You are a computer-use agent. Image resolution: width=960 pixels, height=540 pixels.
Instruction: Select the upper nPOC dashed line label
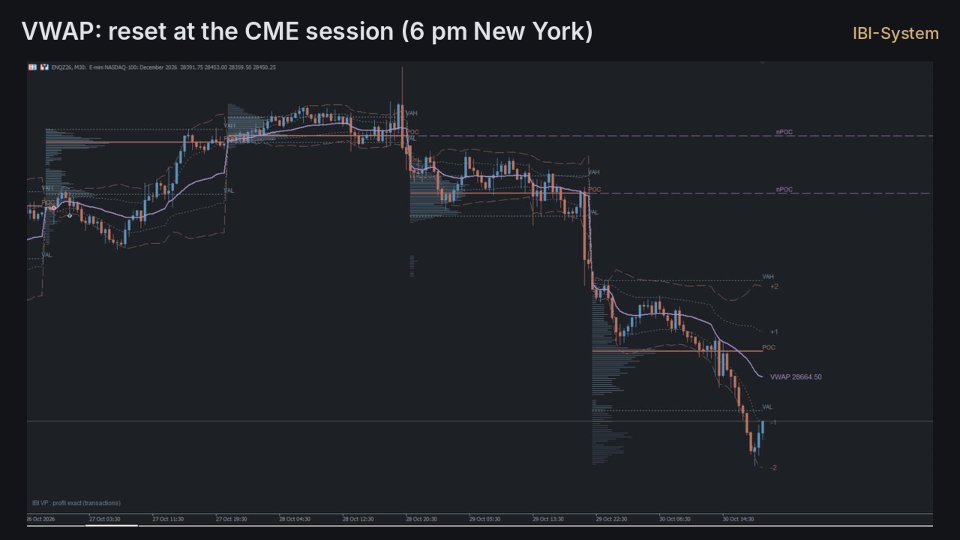784,132
